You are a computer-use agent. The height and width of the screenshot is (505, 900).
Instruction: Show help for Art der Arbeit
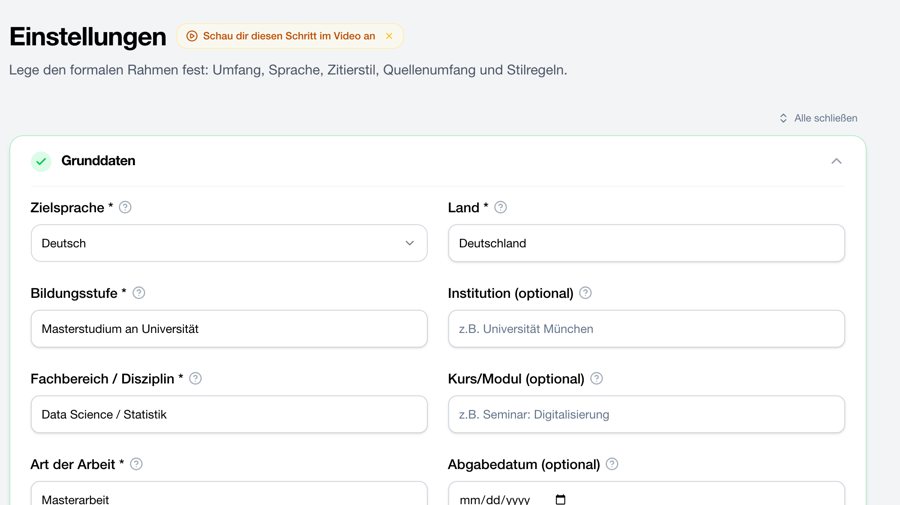click(x=136, y=464)
